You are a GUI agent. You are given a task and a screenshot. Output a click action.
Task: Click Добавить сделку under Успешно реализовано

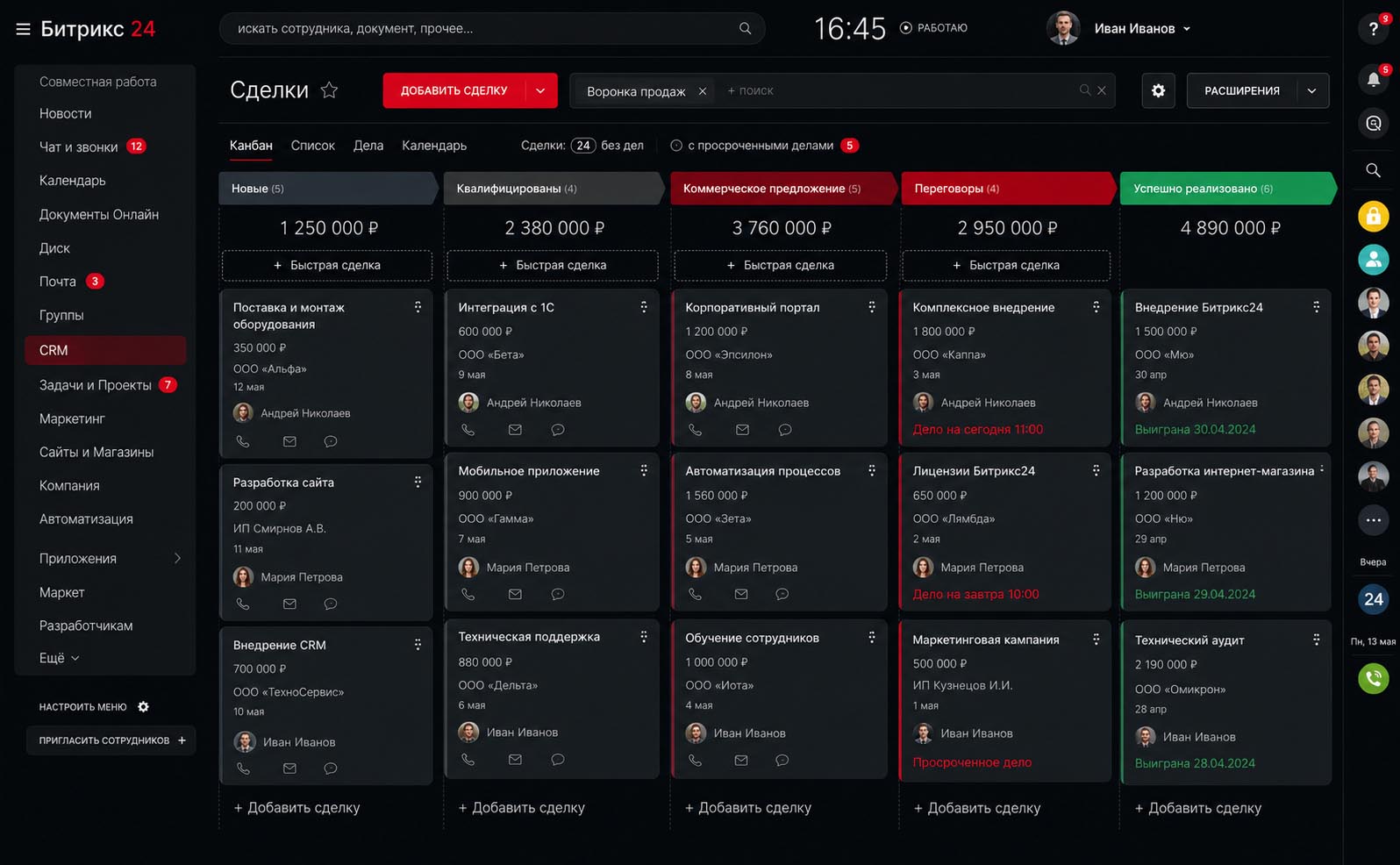coord(1198,808)
